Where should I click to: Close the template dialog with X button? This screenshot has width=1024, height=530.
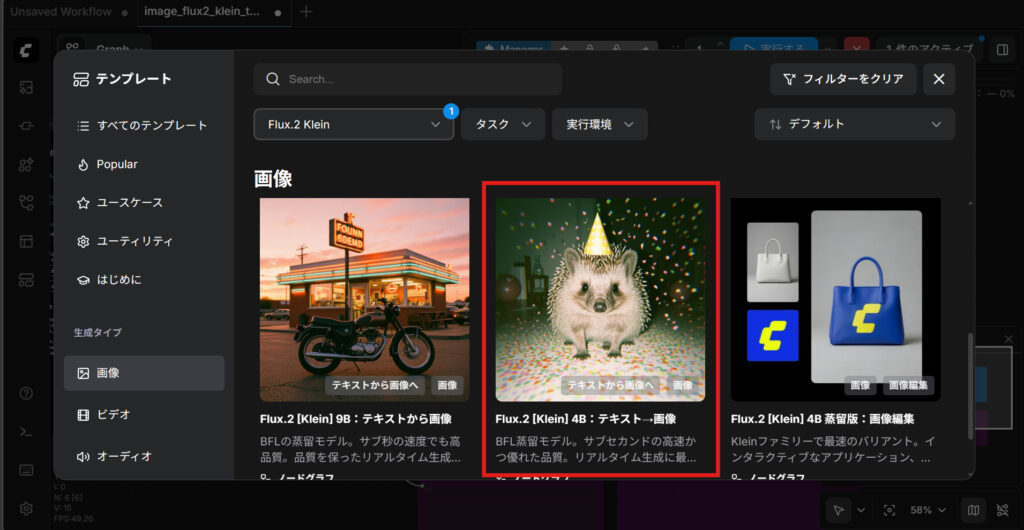938,79
